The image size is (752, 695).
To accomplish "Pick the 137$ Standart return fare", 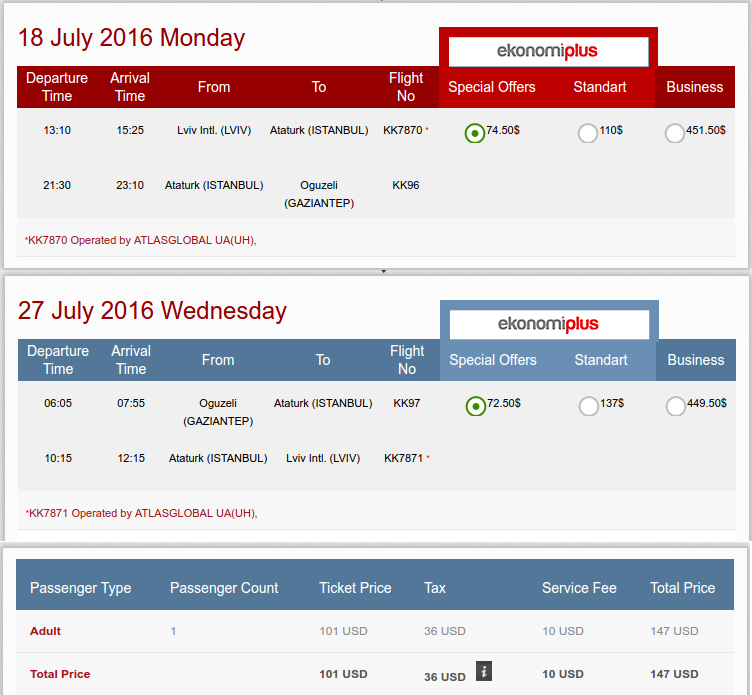I will tap(588, 406).
